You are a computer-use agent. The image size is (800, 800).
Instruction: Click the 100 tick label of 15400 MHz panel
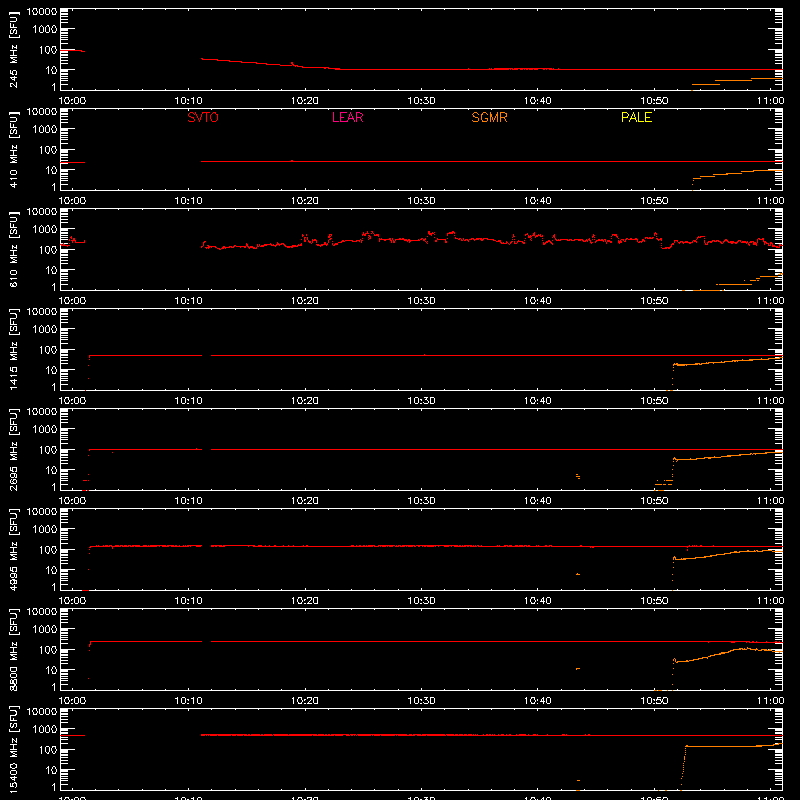[48, 749]
